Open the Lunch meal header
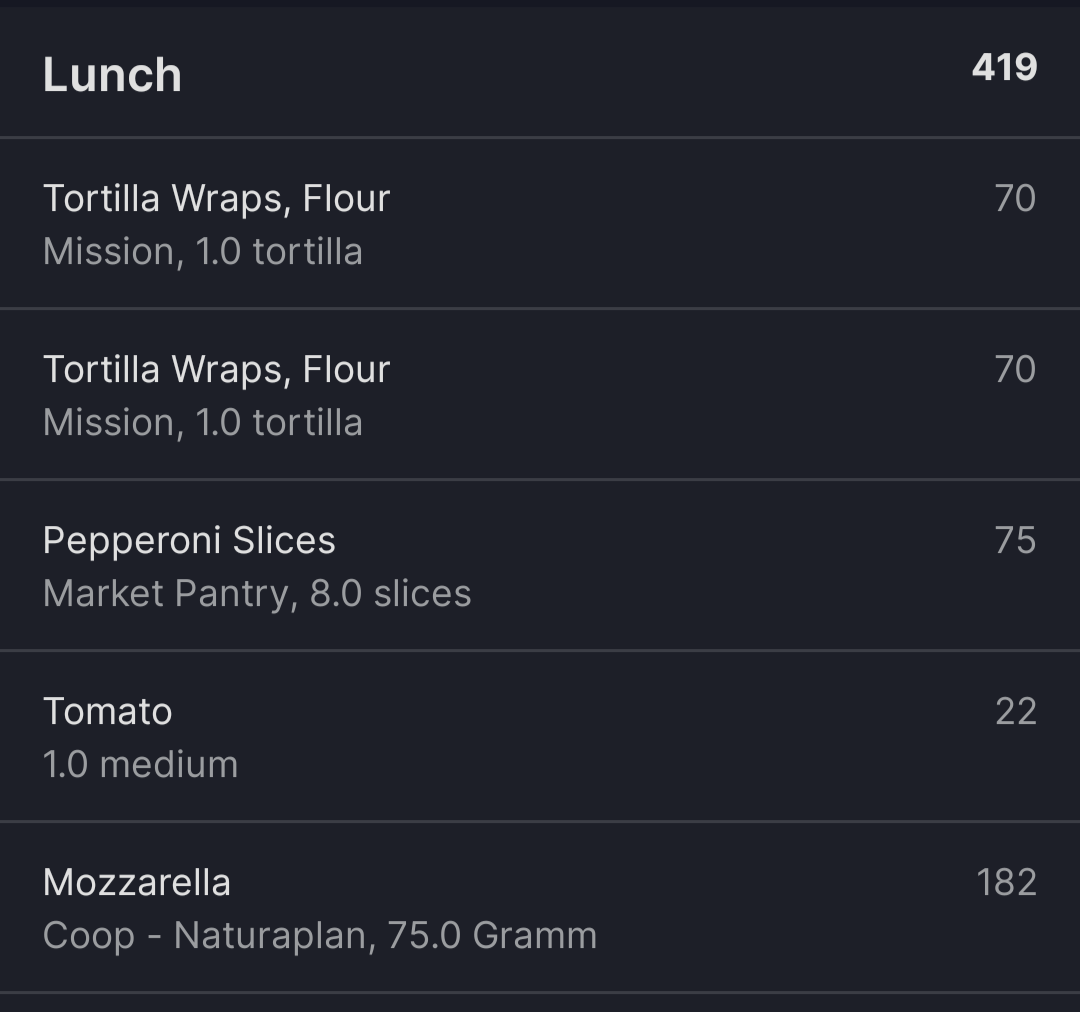1080x1012 pixels. (540, 72)
